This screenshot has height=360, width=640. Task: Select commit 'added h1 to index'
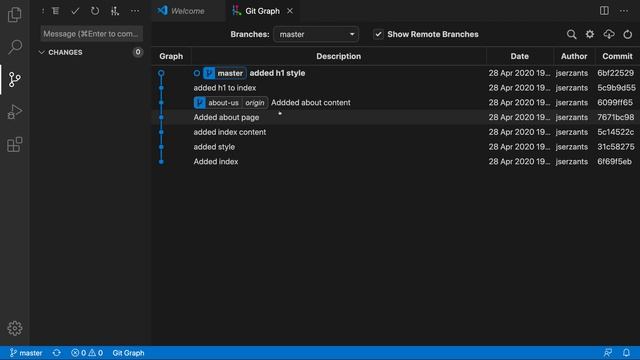pyautogui.click(x=225, y=88)
